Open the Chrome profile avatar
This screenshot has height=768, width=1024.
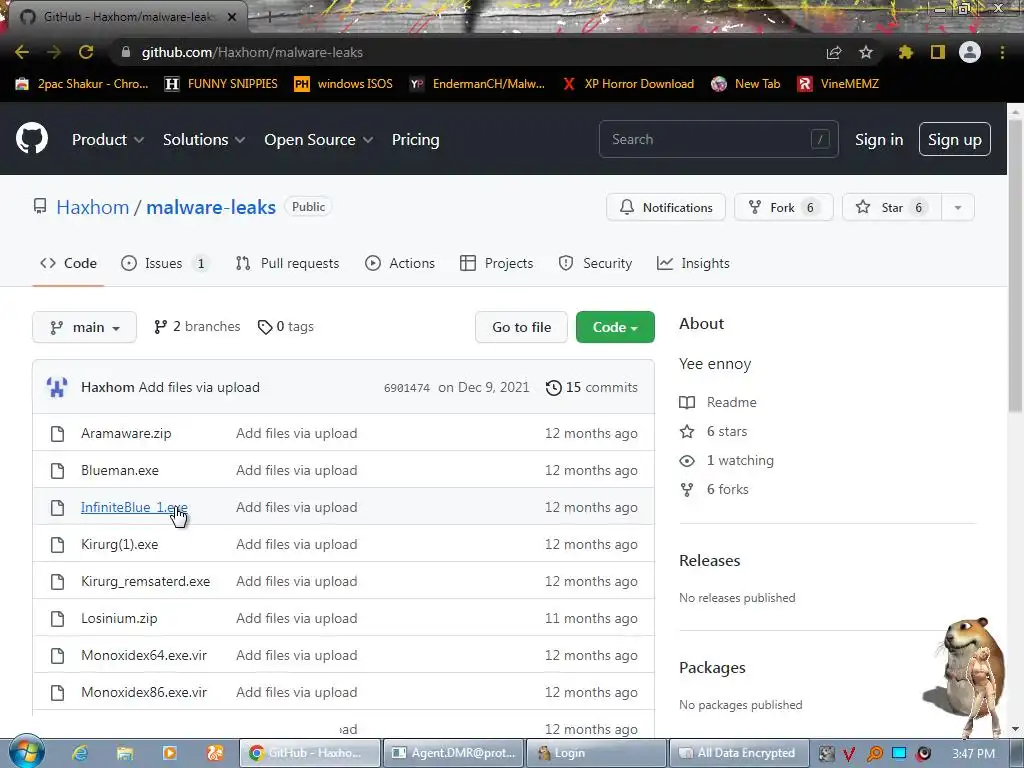click(x=970, y=52)
